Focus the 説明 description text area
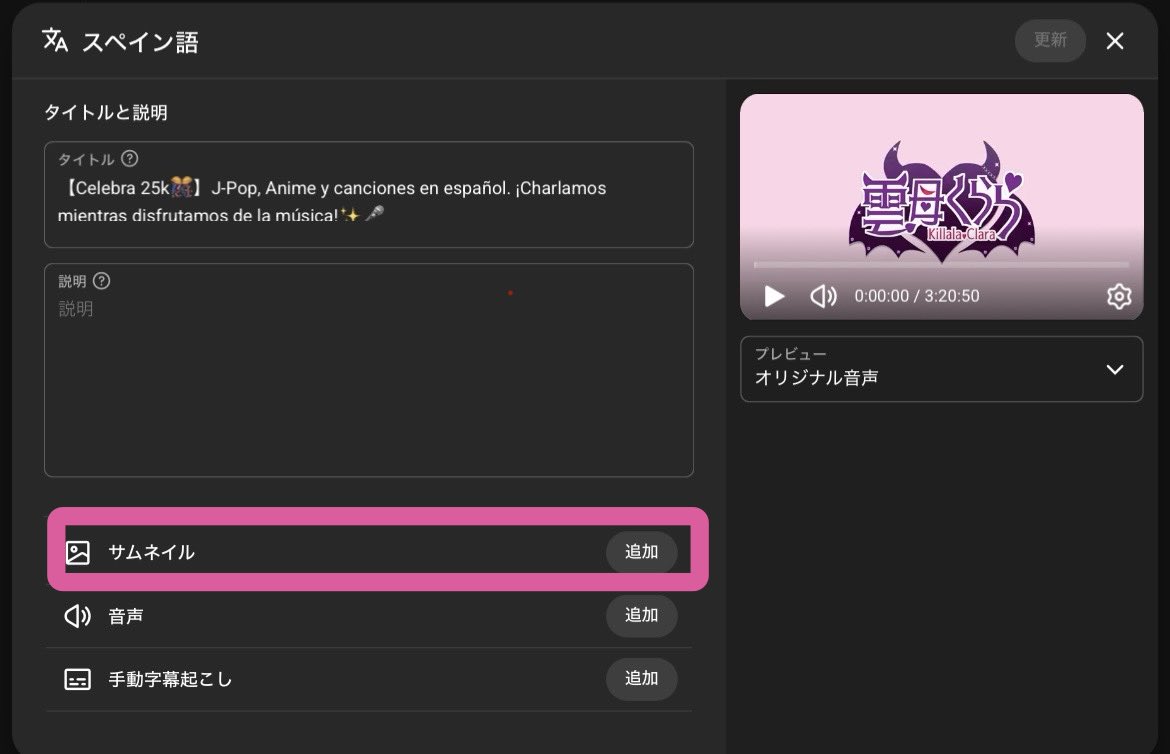Viewport: 1170px width, 754px height. pos(369,370)
